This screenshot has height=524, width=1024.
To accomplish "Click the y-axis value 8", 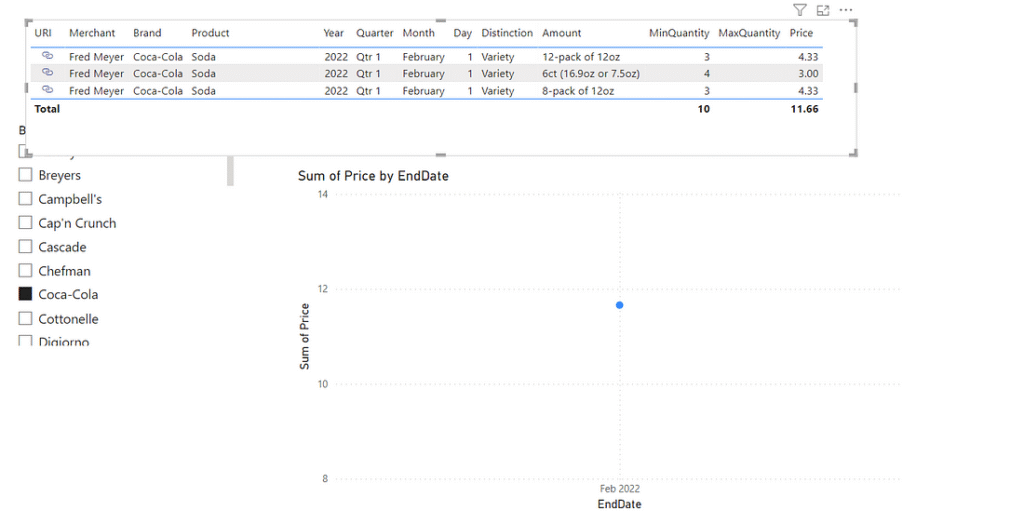I will pos(325,478).
